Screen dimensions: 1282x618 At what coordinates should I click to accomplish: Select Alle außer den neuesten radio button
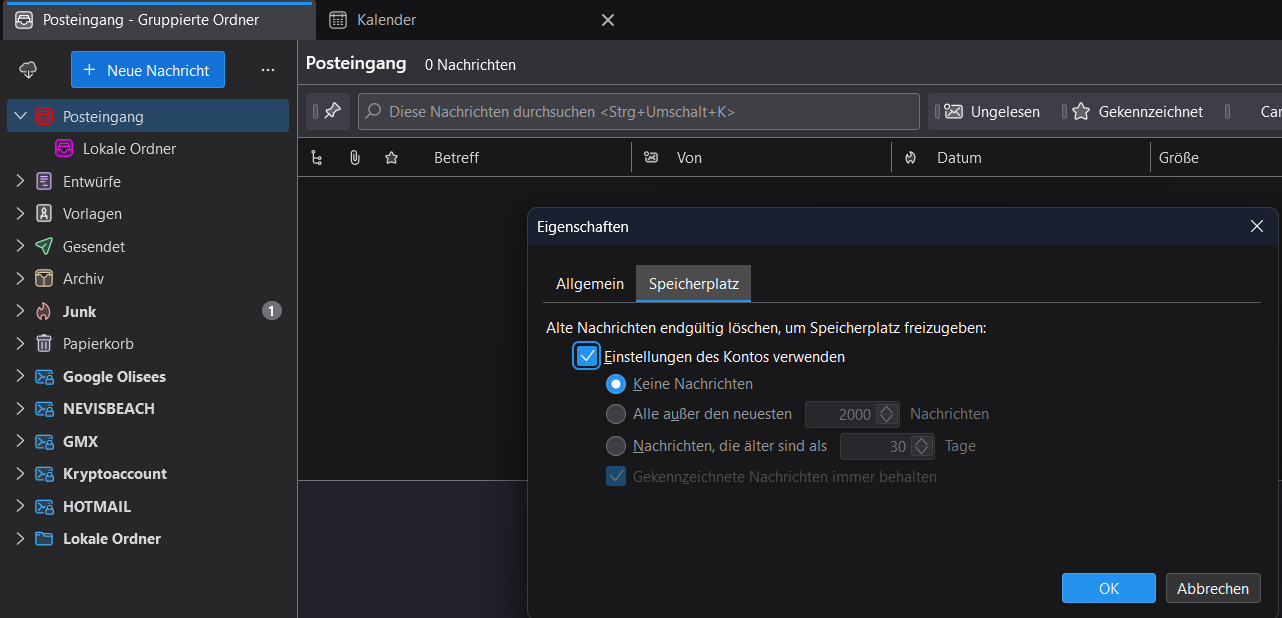point(616,414)
